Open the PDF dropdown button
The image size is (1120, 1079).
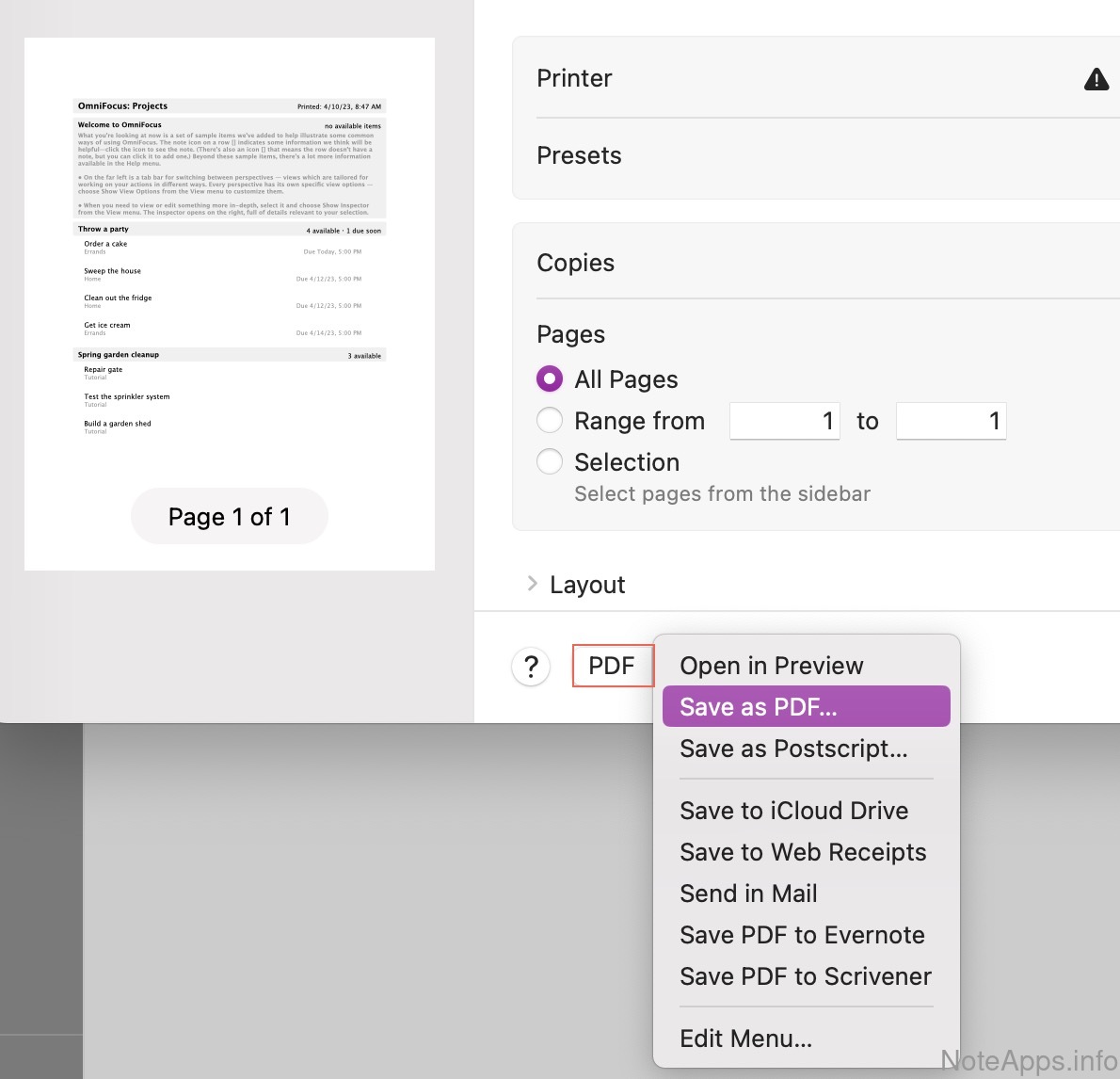point(612,666)
